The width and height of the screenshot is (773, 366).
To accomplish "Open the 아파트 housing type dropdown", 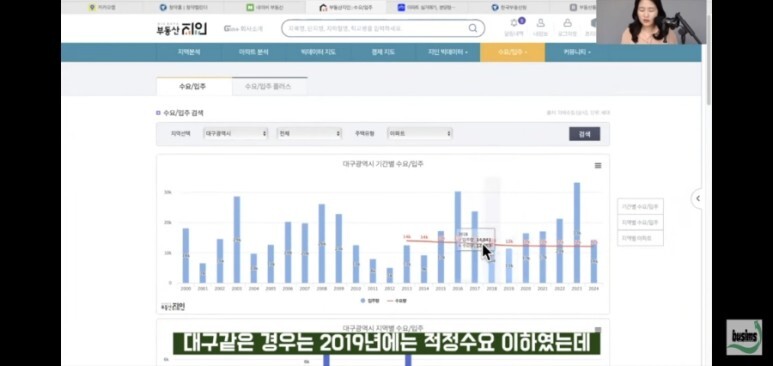I will [x=420, y=133].
